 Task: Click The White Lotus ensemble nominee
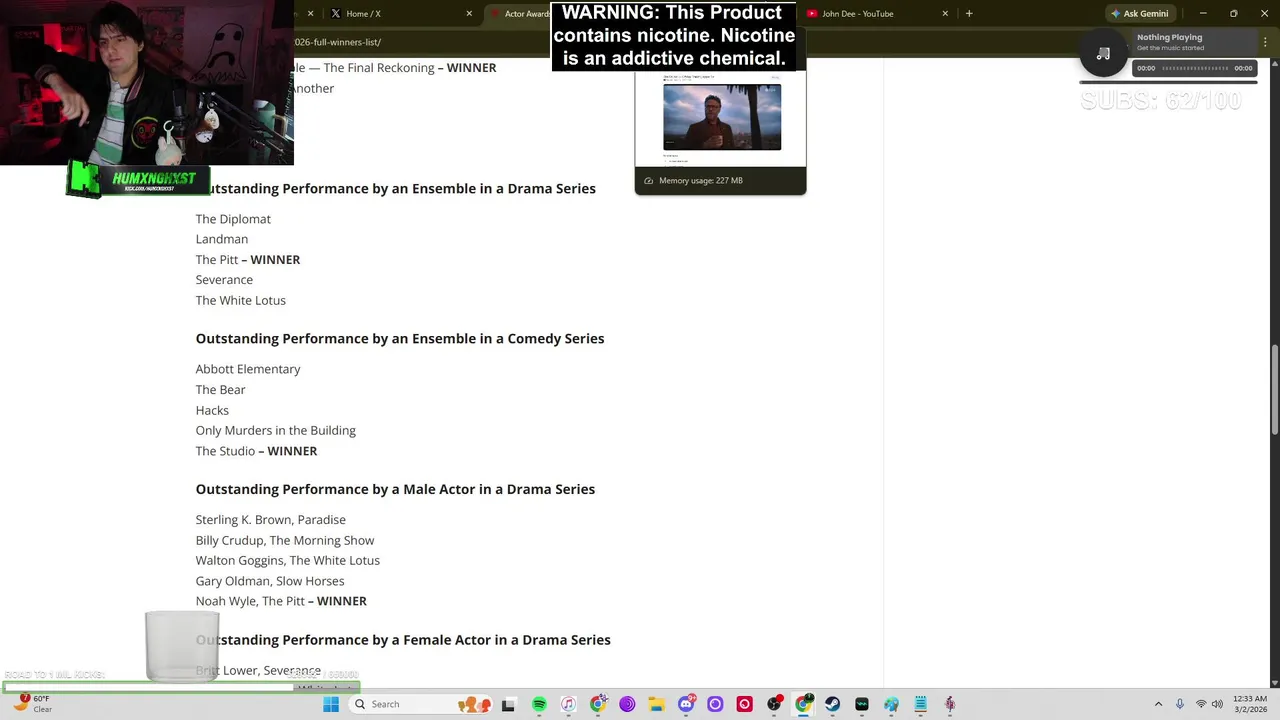coord(241,300)
